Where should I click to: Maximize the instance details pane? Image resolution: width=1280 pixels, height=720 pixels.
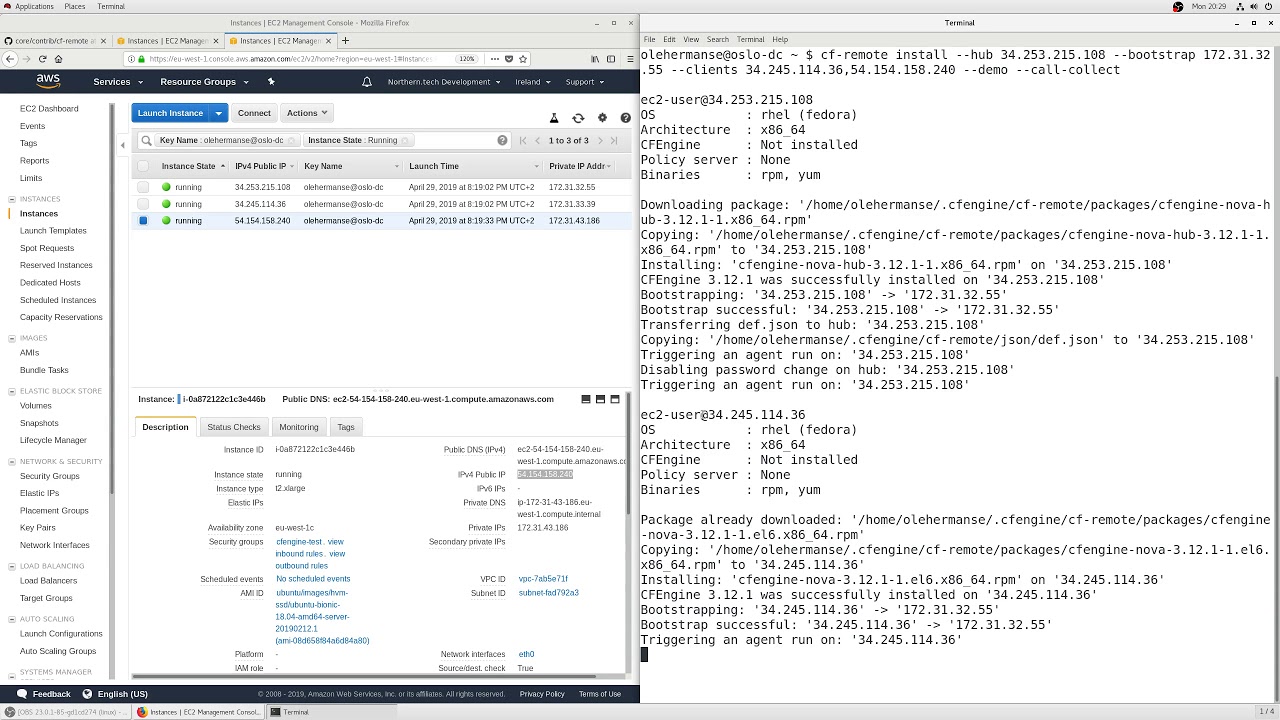click(615, 399)
